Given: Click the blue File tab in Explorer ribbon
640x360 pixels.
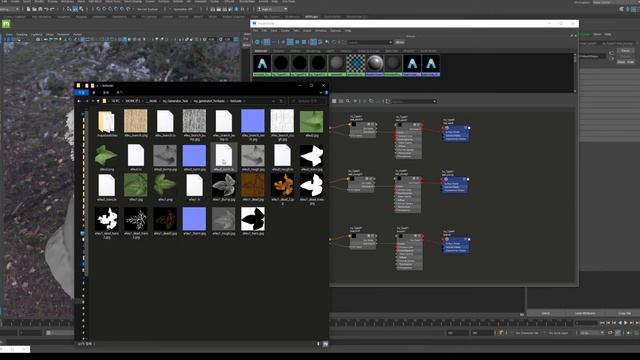Looking at the screenshot, I should coord(81,93).
